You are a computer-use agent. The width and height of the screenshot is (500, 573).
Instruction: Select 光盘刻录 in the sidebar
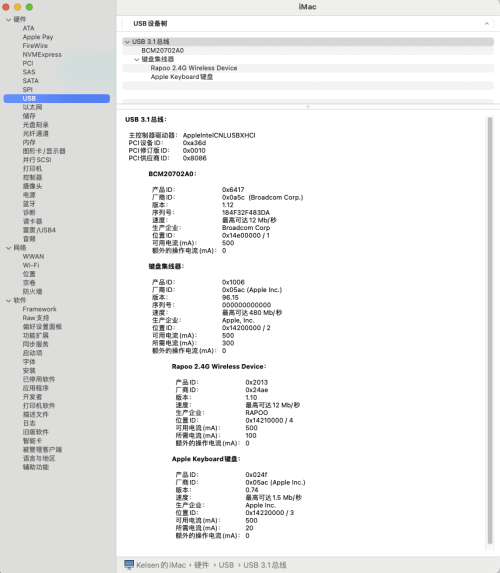point(35,125)
